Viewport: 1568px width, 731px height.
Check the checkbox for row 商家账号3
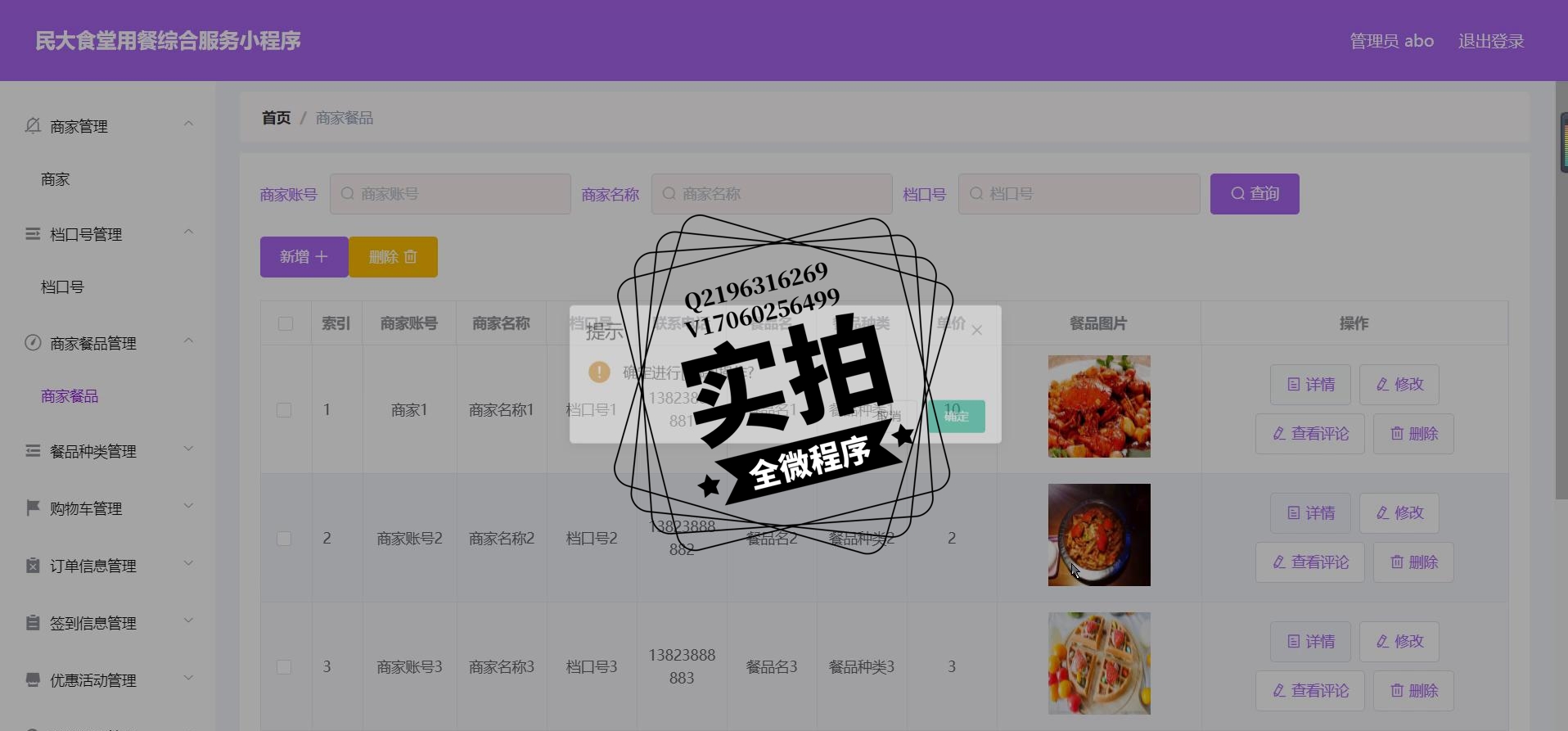284,667
